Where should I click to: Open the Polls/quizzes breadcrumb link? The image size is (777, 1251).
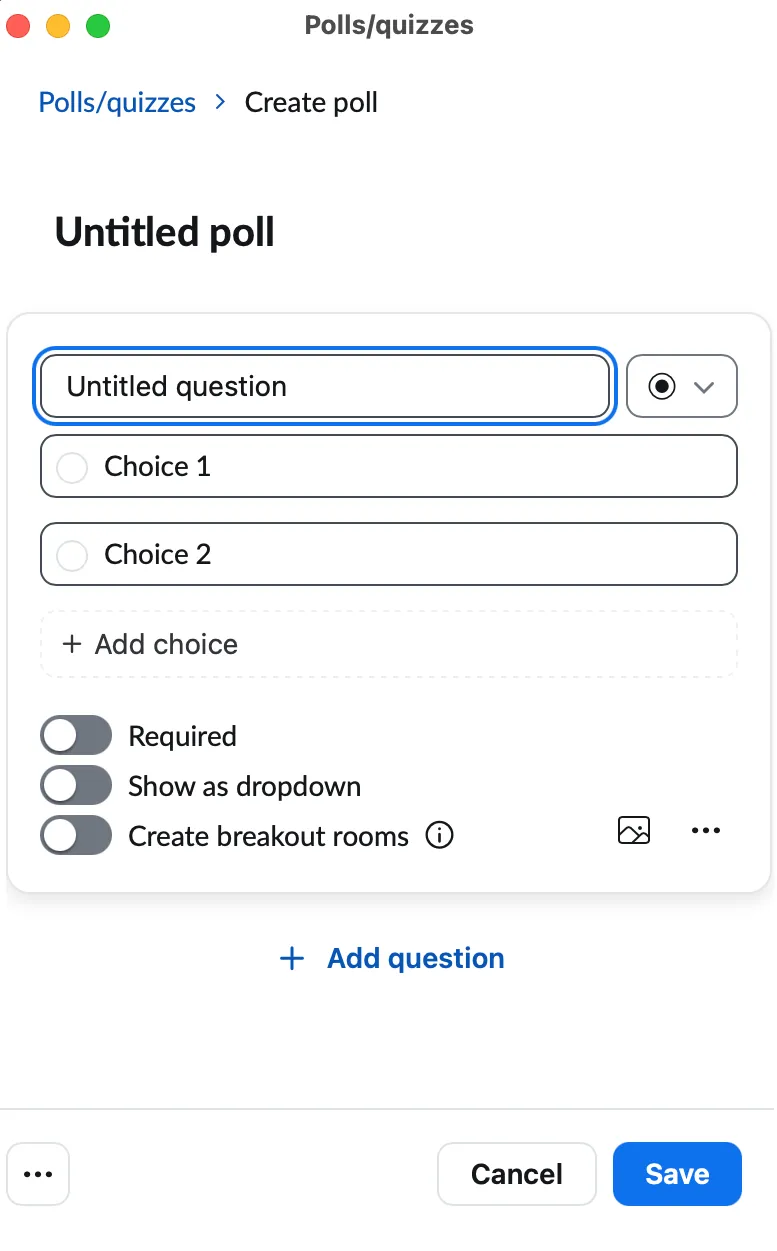(x=116, y=102)
